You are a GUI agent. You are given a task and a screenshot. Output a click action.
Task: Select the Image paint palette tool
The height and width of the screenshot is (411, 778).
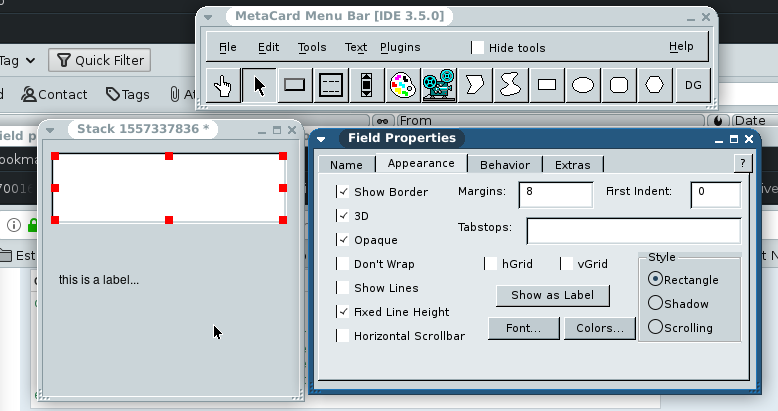[x=403, y=85]
